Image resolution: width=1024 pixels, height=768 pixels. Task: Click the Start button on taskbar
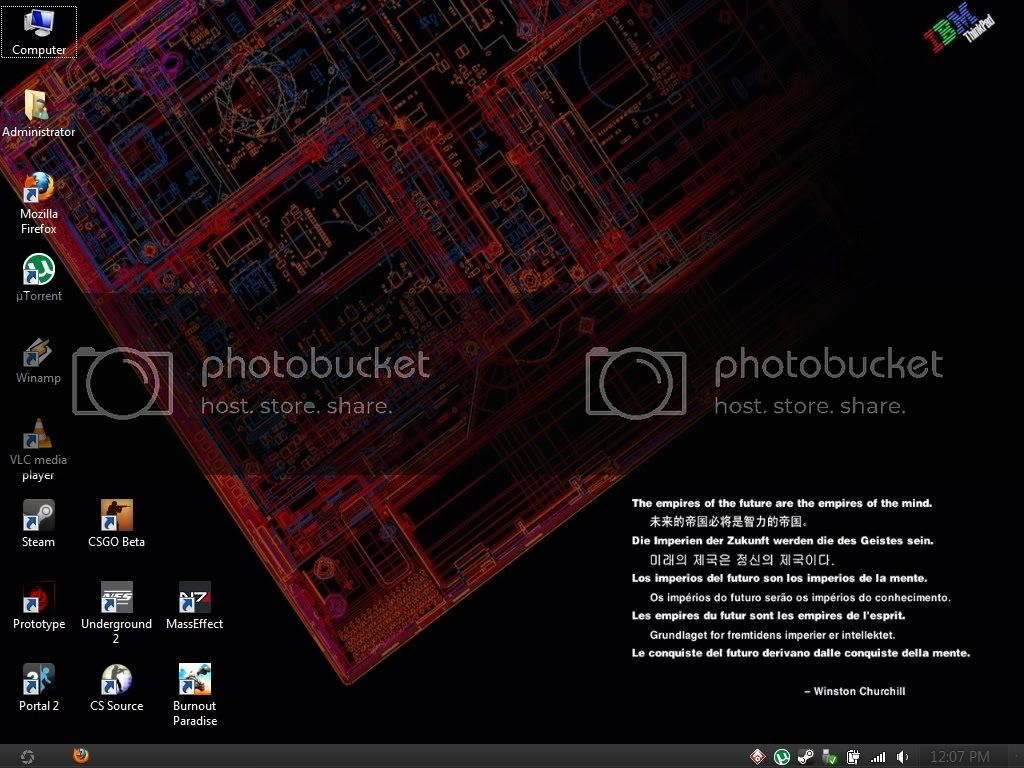tap(27, 757)
